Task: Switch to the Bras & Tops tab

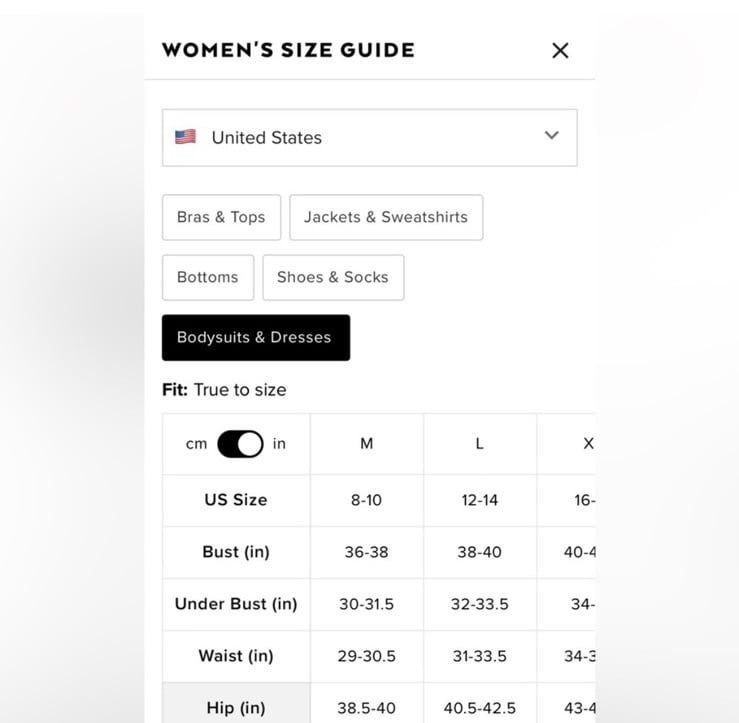Action: [221, 217]
